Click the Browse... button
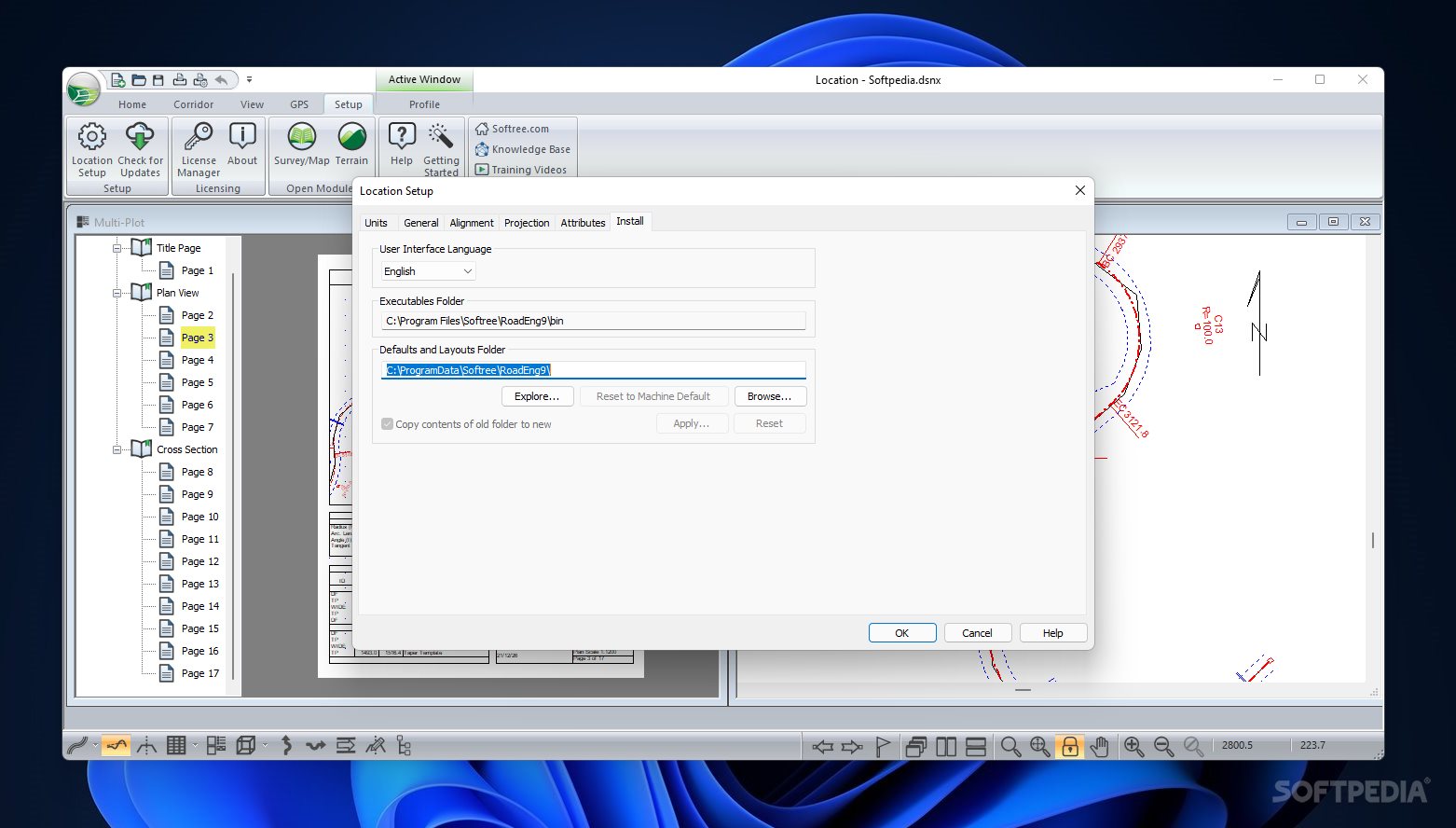 pos(769,396)
